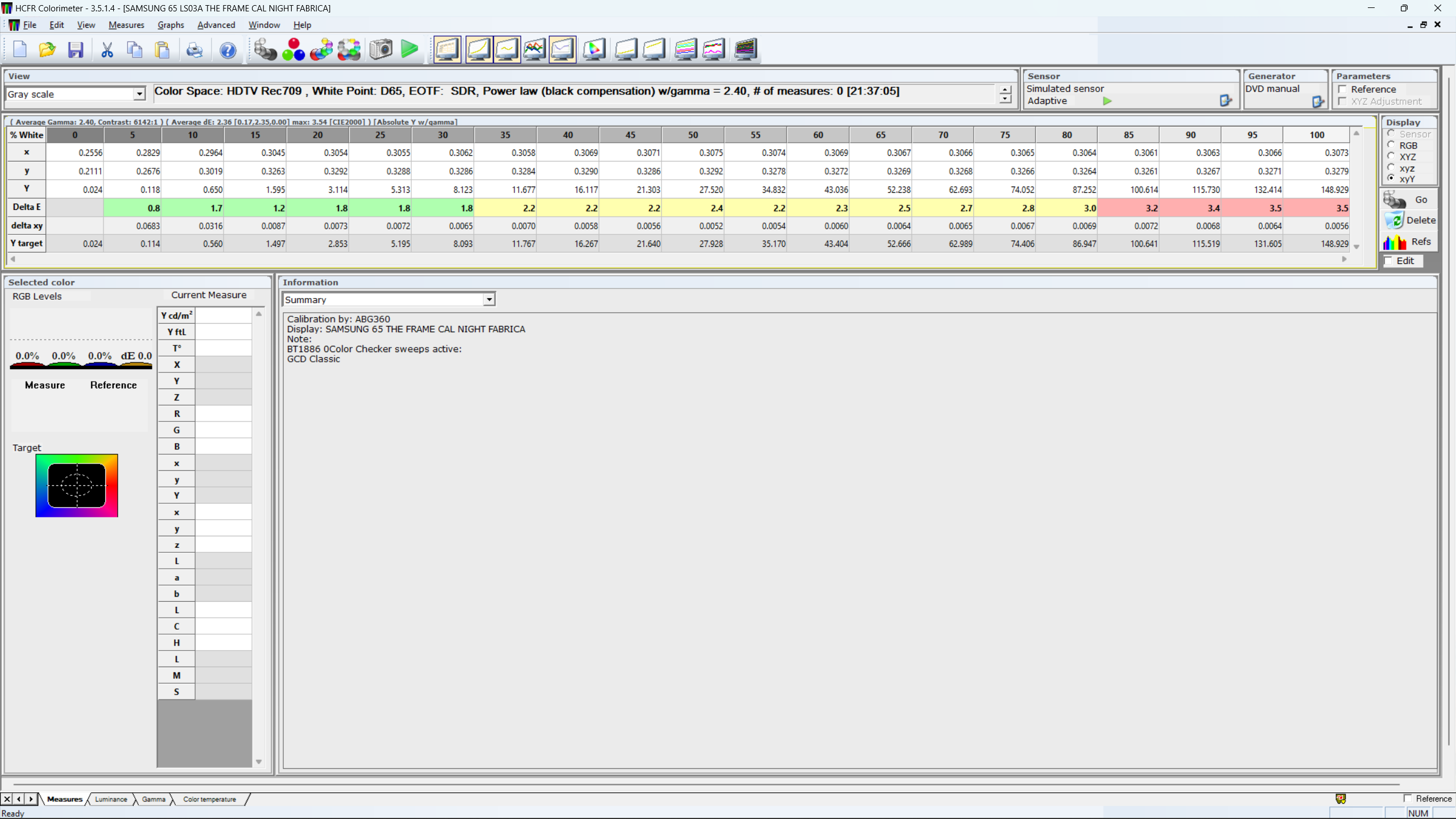Click the camera screenshot icon

[x=380, y=49]
